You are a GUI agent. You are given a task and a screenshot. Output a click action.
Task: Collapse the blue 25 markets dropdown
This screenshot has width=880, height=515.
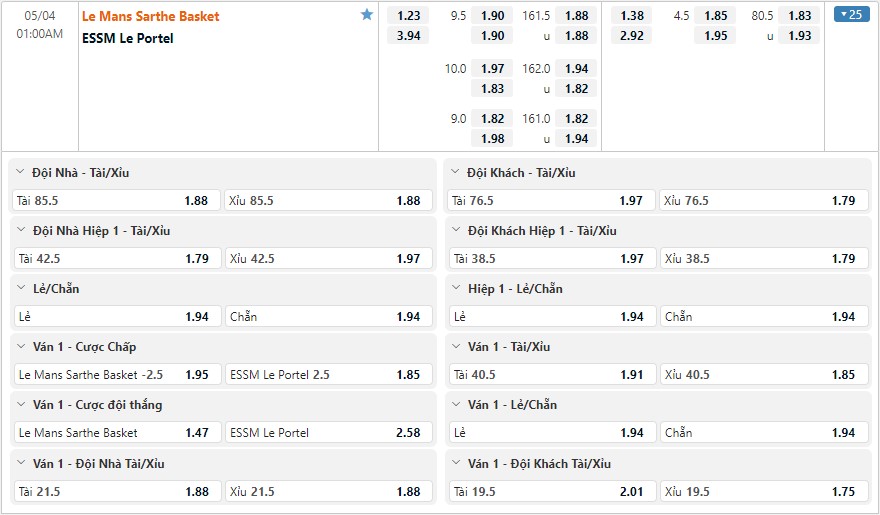coord(851,15)
